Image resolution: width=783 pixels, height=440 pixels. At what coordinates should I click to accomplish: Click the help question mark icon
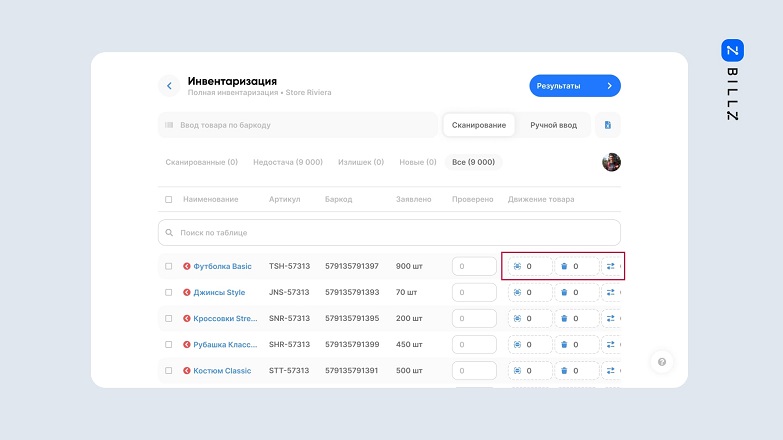click(x=660, y=362)
